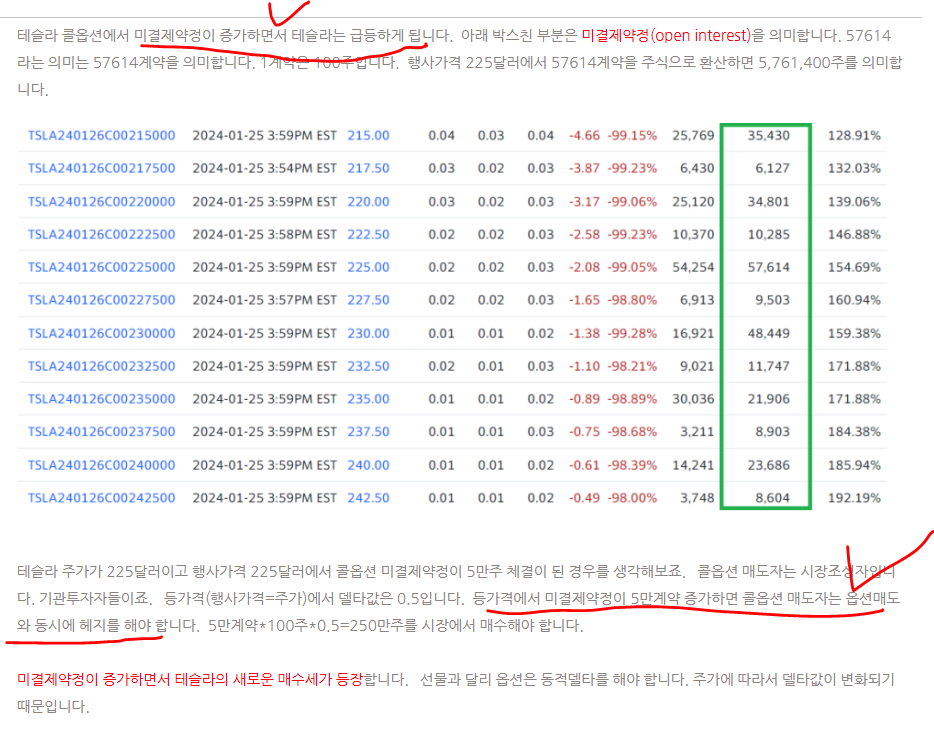Select open interest value 48,449
This screenshot has width=934, height=743.
(x=769, y=334)
